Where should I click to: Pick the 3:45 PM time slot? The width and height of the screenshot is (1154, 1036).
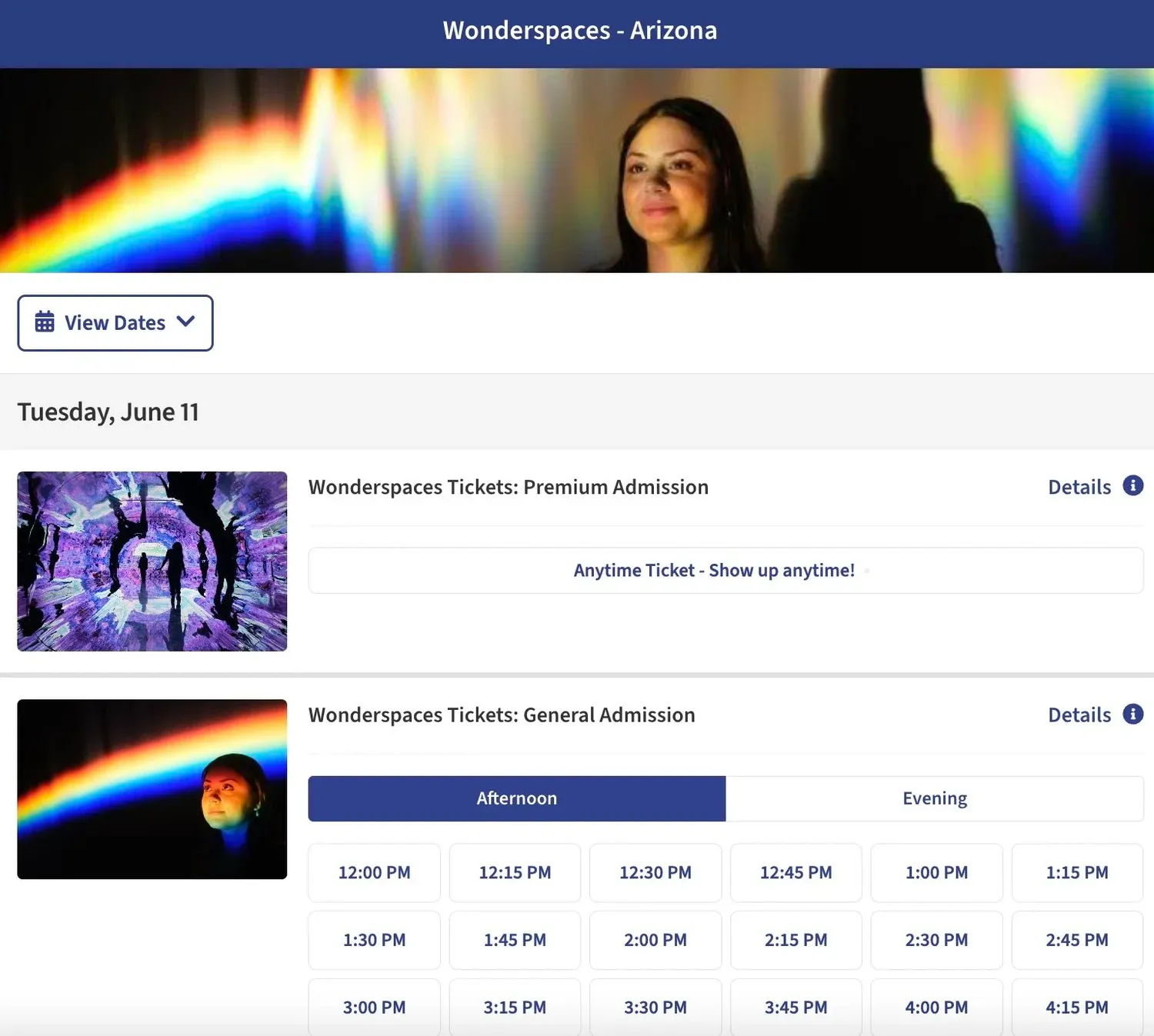[796, 1008]
